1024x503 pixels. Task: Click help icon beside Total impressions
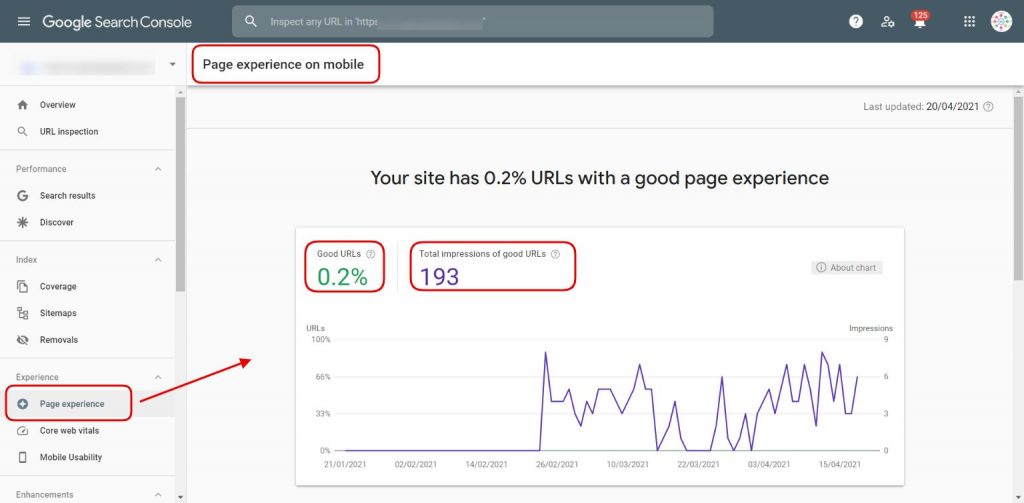pyautogui.click(x=555, y=254)
